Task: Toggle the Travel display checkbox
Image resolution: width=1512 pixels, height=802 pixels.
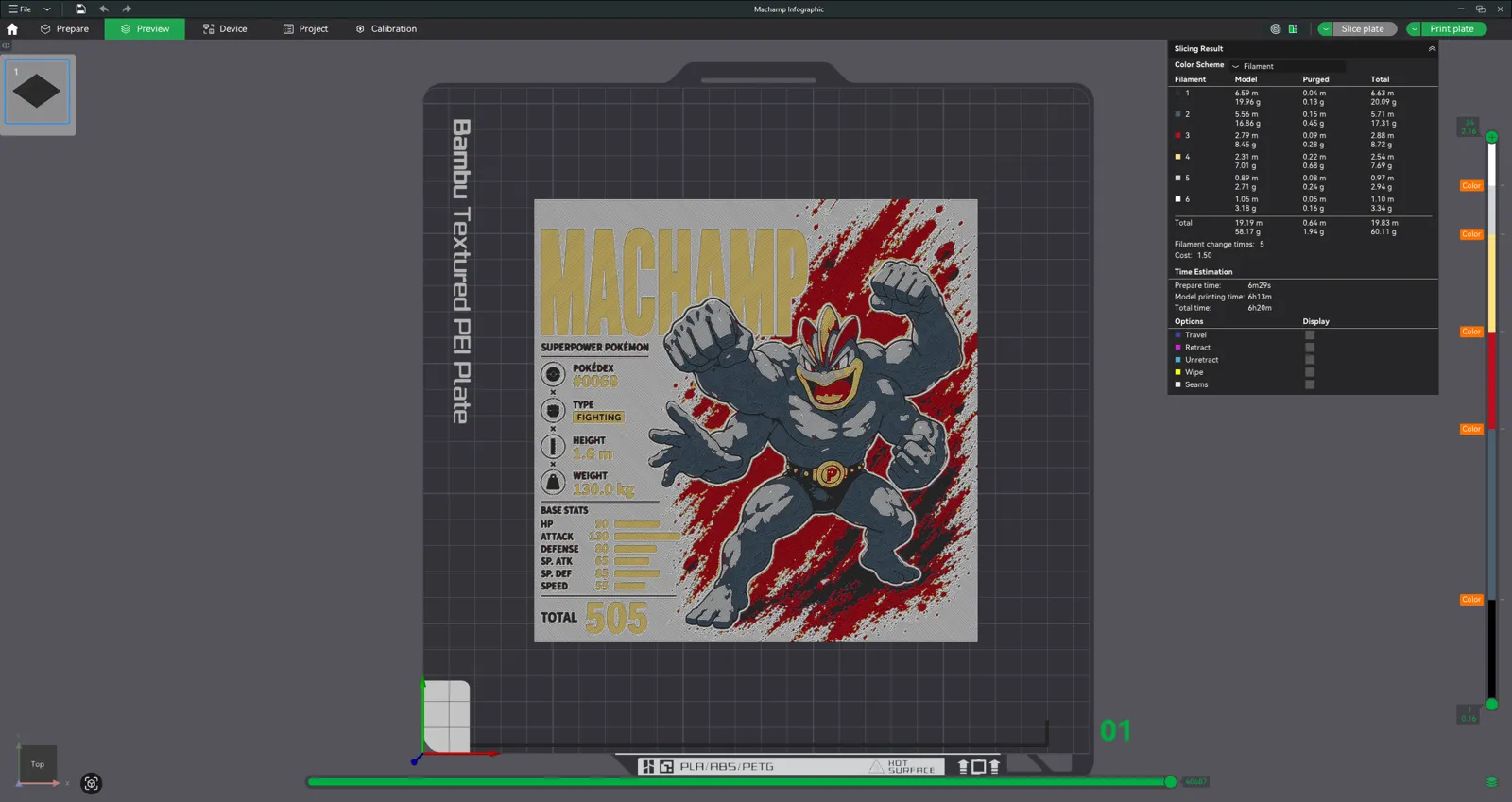Action: [1310, 335]
